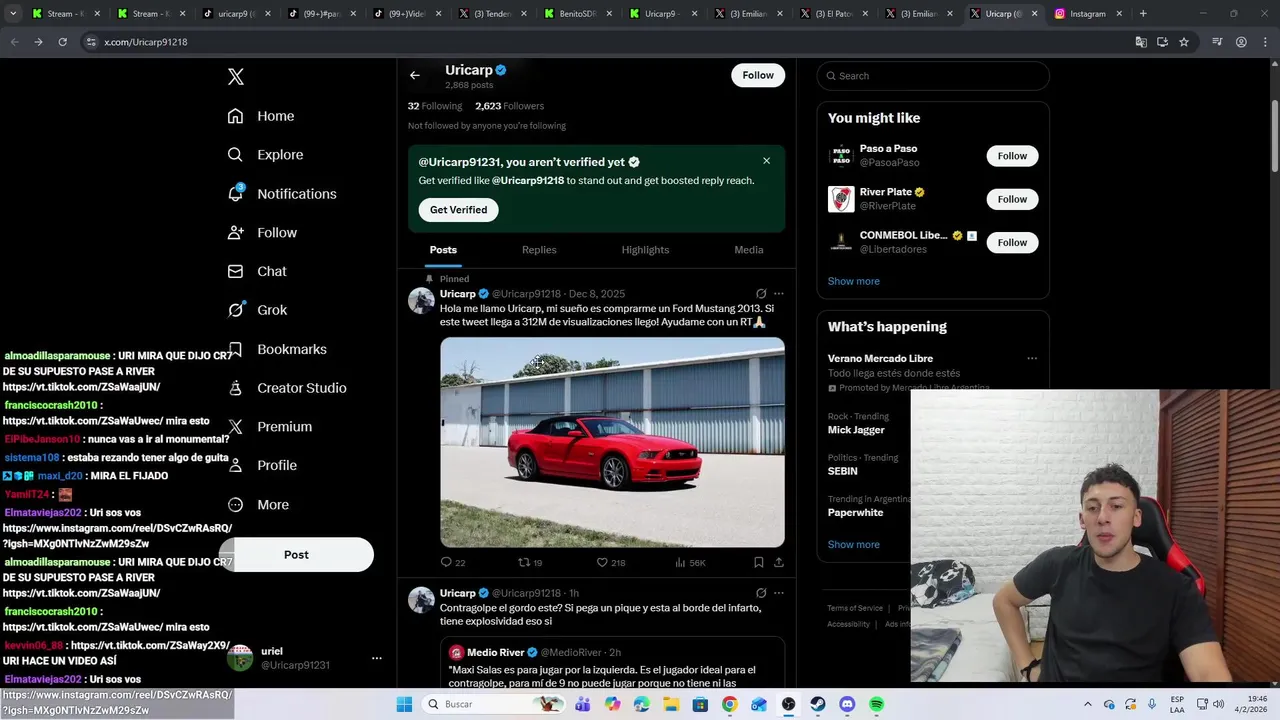Open more options for Verano Mercado Libre trend
This screenshot has height=720, width=1280.
1032,358
